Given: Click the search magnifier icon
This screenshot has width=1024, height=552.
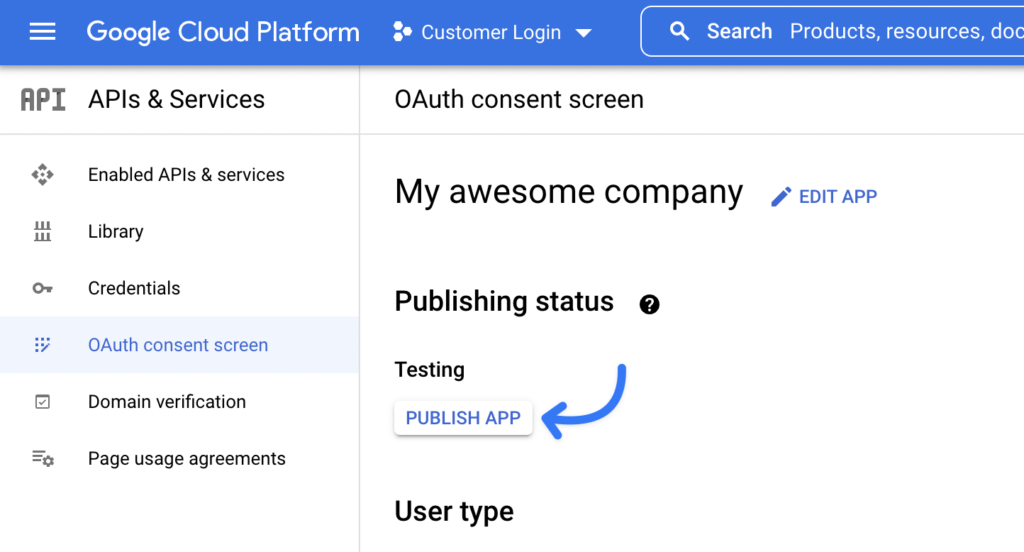Looking at the screenshot, I should click(x=679, y=31).
